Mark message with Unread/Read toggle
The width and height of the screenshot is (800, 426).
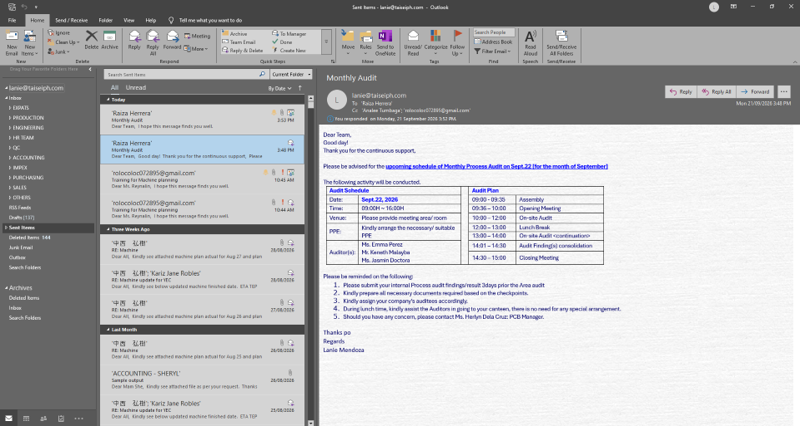pos(413,43)
